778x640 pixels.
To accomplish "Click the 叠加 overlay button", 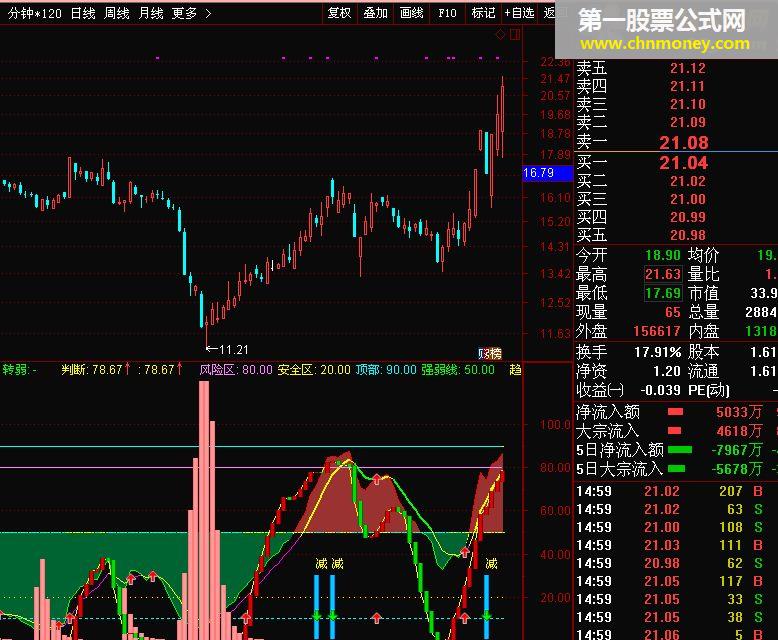I will click(375, 13).
